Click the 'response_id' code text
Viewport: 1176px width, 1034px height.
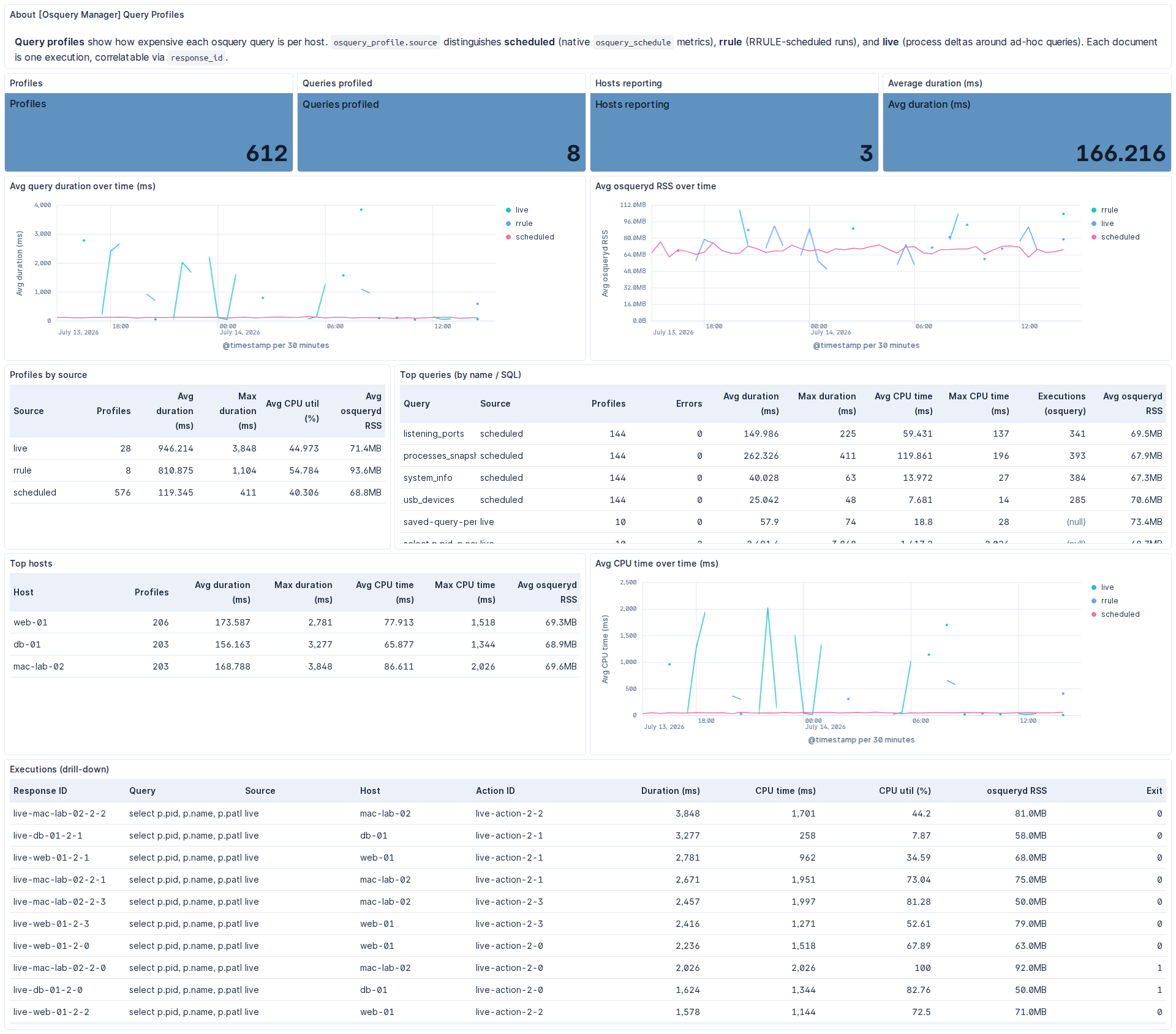click(197, 58)
